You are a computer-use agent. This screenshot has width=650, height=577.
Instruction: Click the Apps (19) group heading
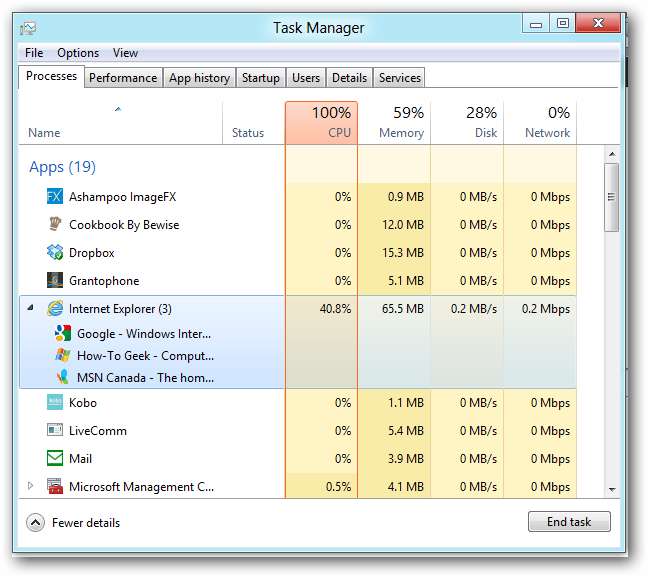point(62,167)
